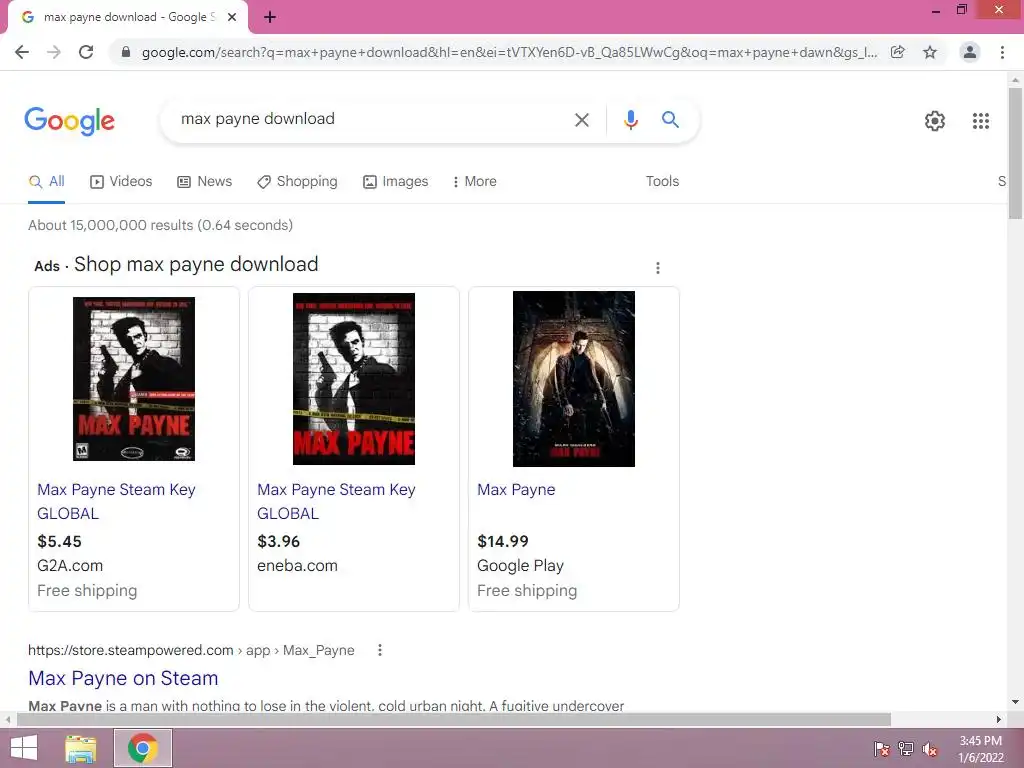1024x768 pixels.
Task: Open Google Play Max Payne poster
Action: pos(573,379)
